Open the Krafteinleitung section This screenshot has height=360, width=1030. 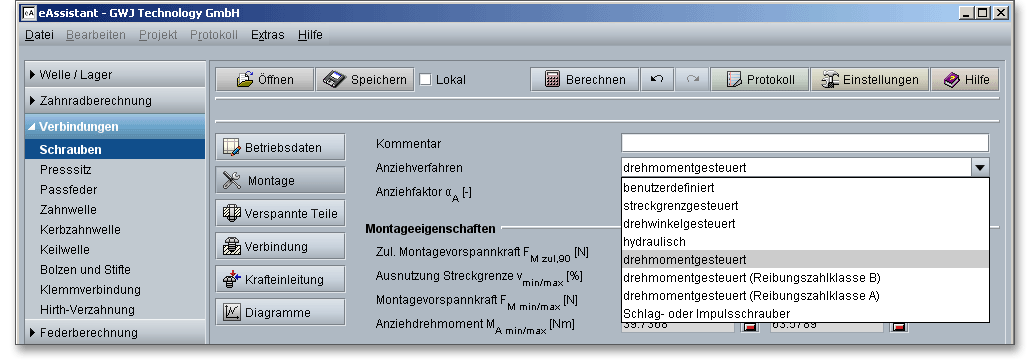pos(280,279)
